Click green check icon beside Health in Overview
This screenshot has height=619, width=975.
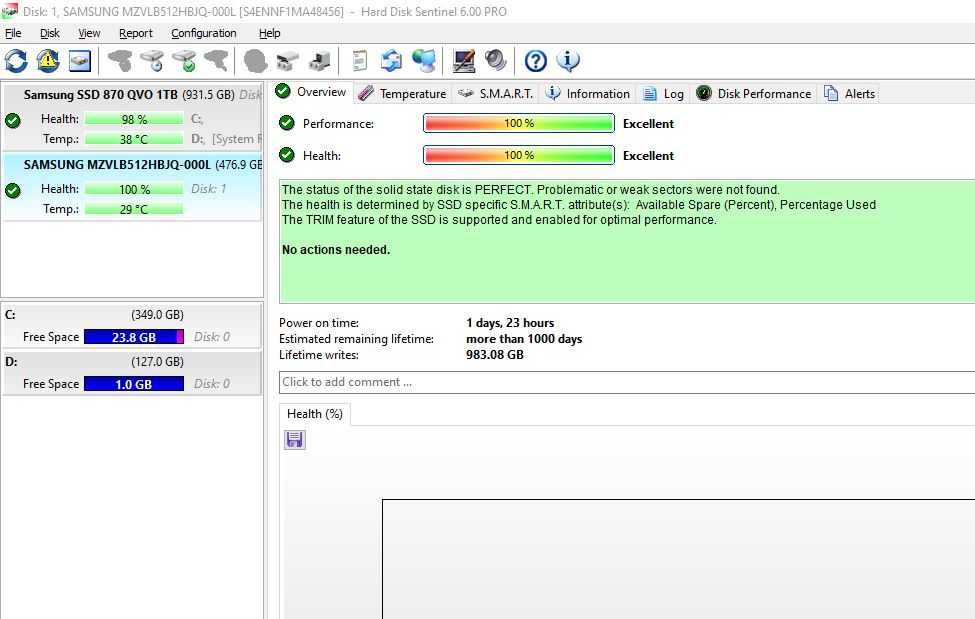tap(287, 155)
